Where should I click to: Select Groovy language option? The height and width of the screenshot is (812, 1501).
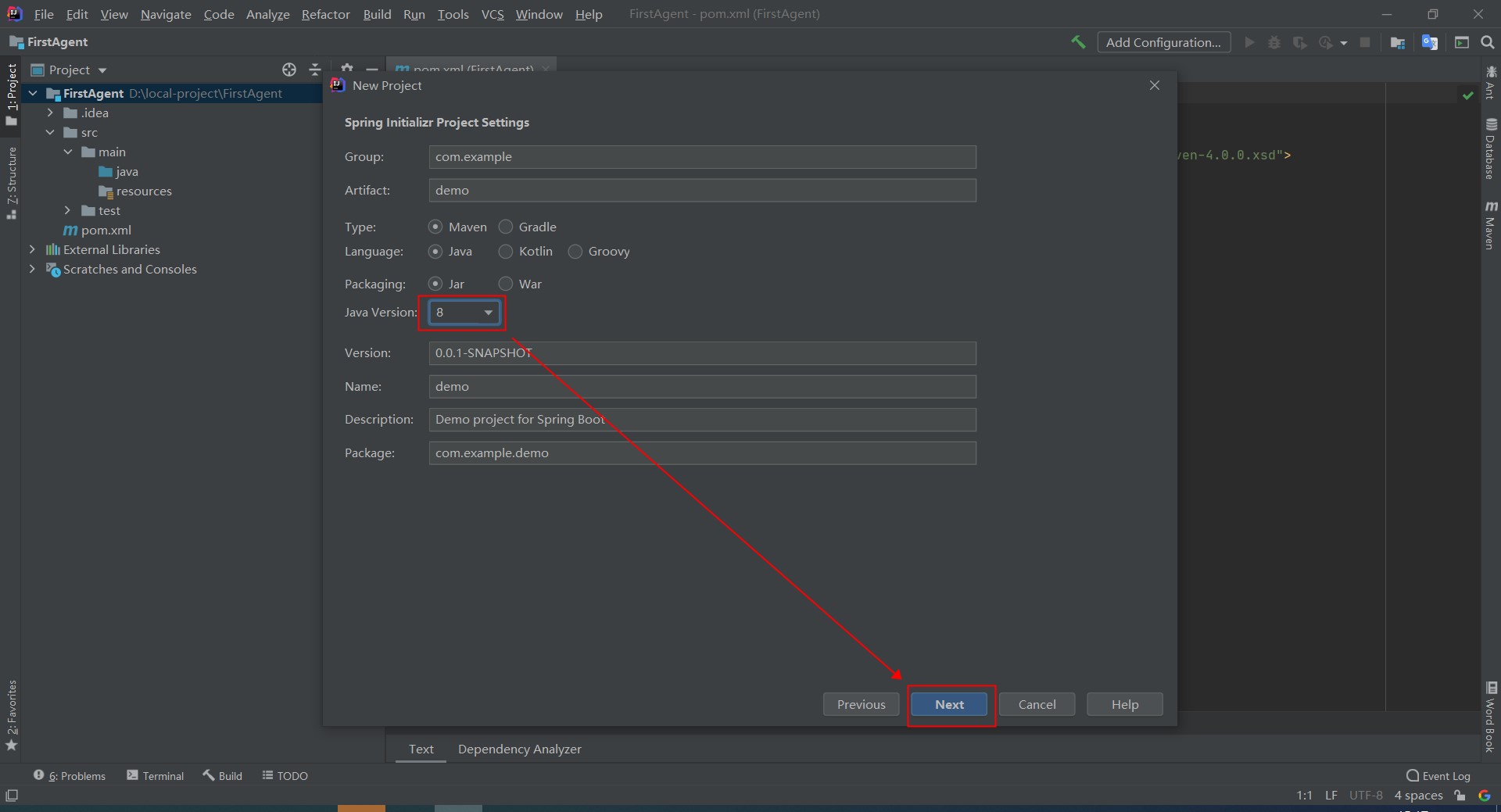[x=599, y=252]
